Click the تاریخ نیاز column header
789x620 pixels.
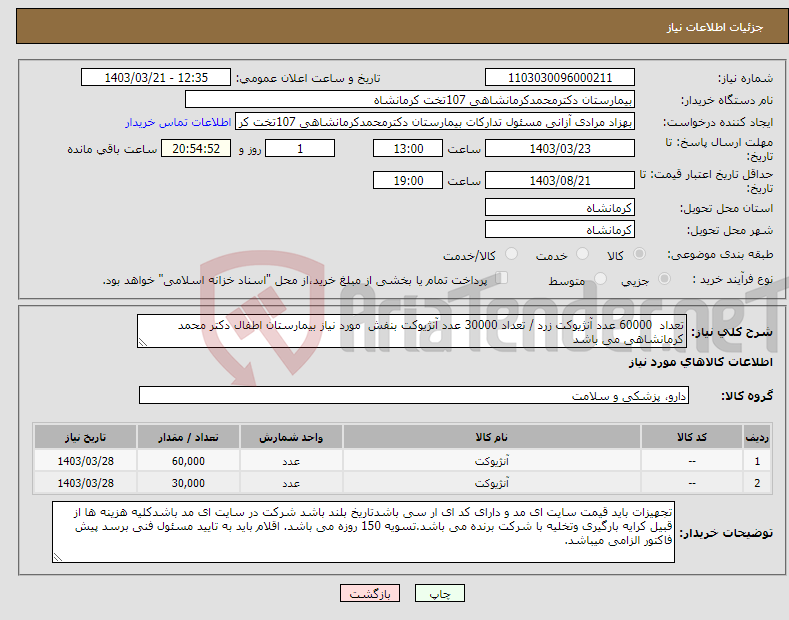click(x=86, y=437)
